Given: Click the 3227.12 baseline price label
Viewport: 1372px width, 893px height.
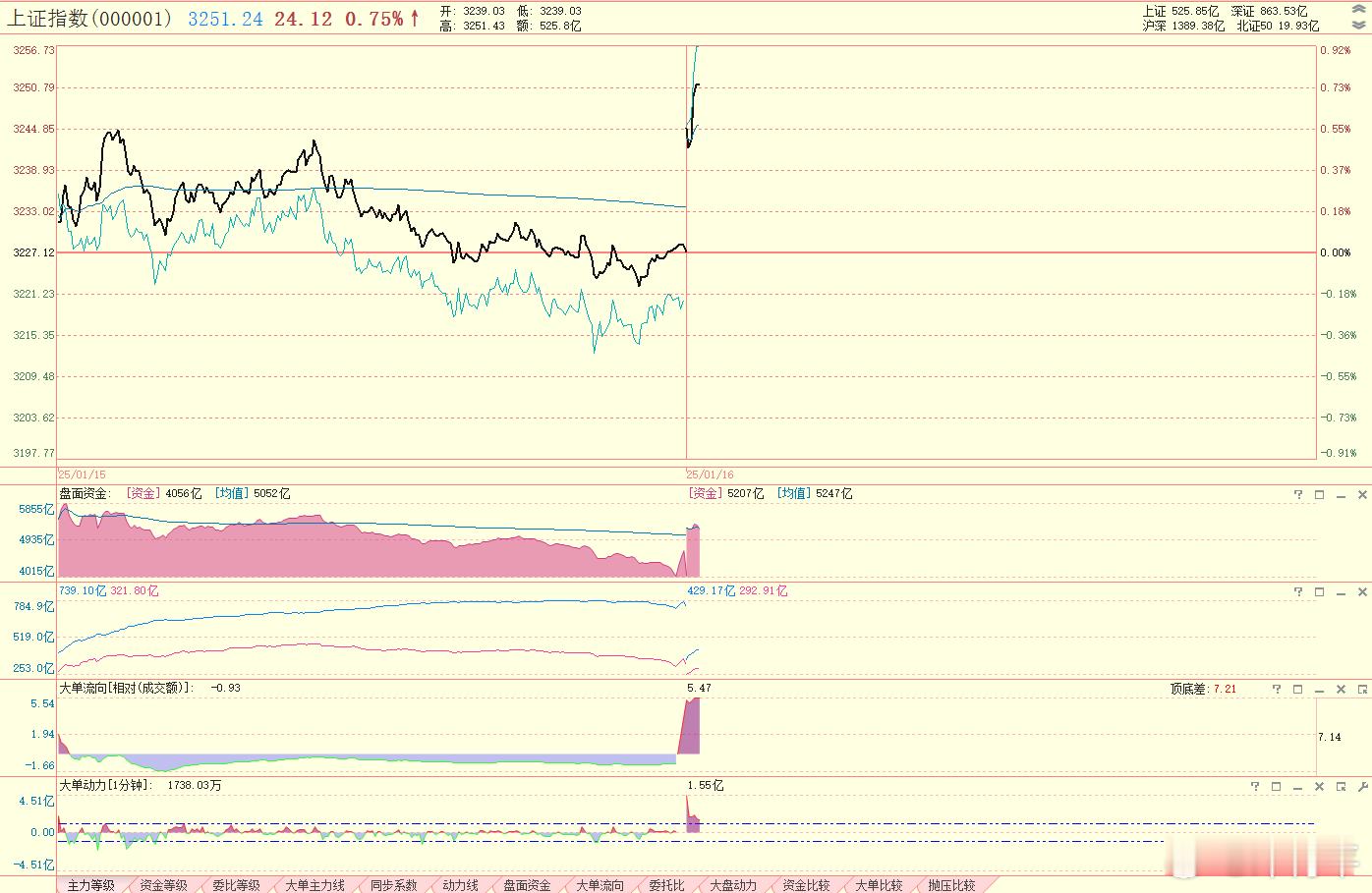Looking at the screenshot, I should point(34,252).
